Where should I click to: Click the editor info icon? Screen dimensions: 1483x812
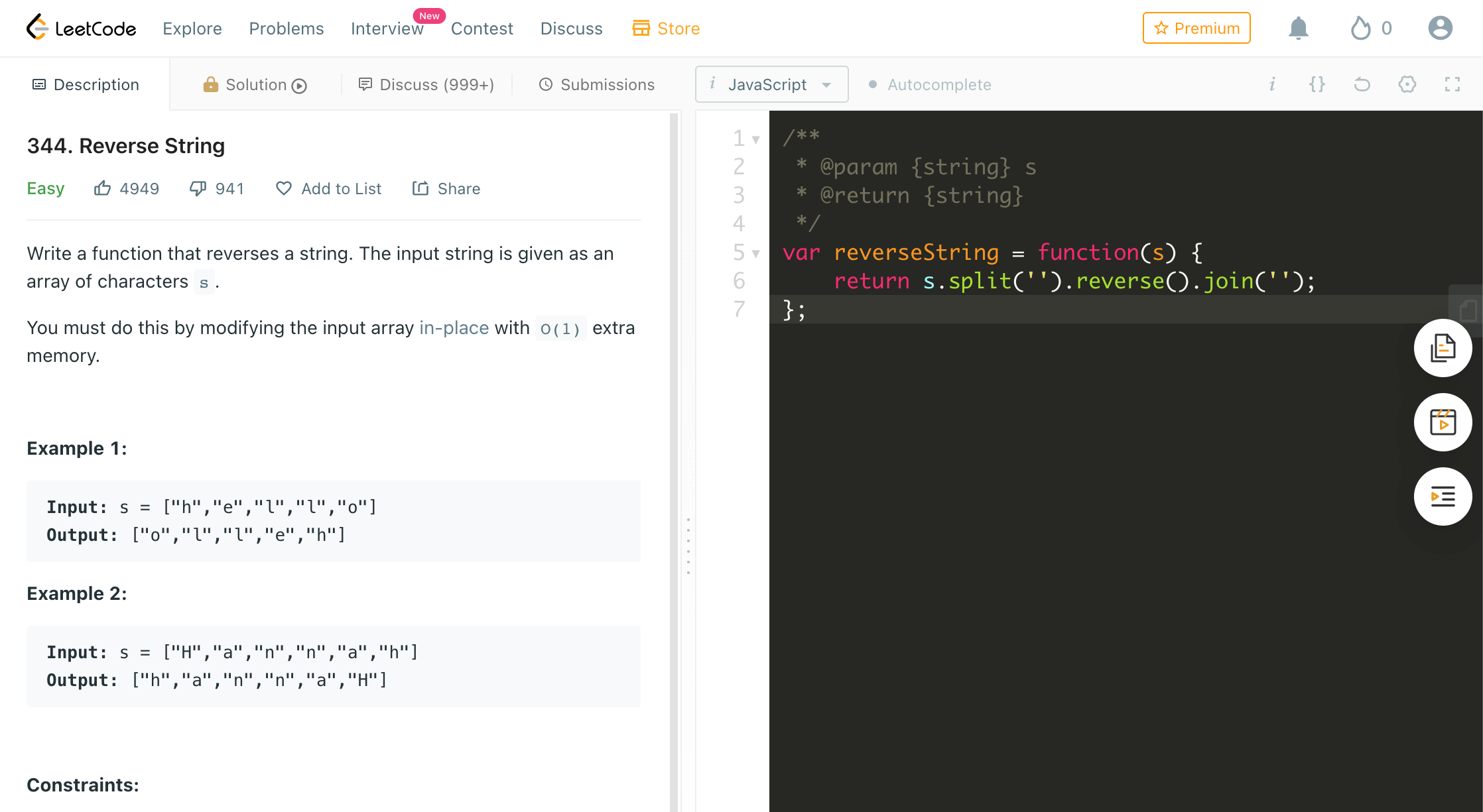click(x=1272, y=84)
